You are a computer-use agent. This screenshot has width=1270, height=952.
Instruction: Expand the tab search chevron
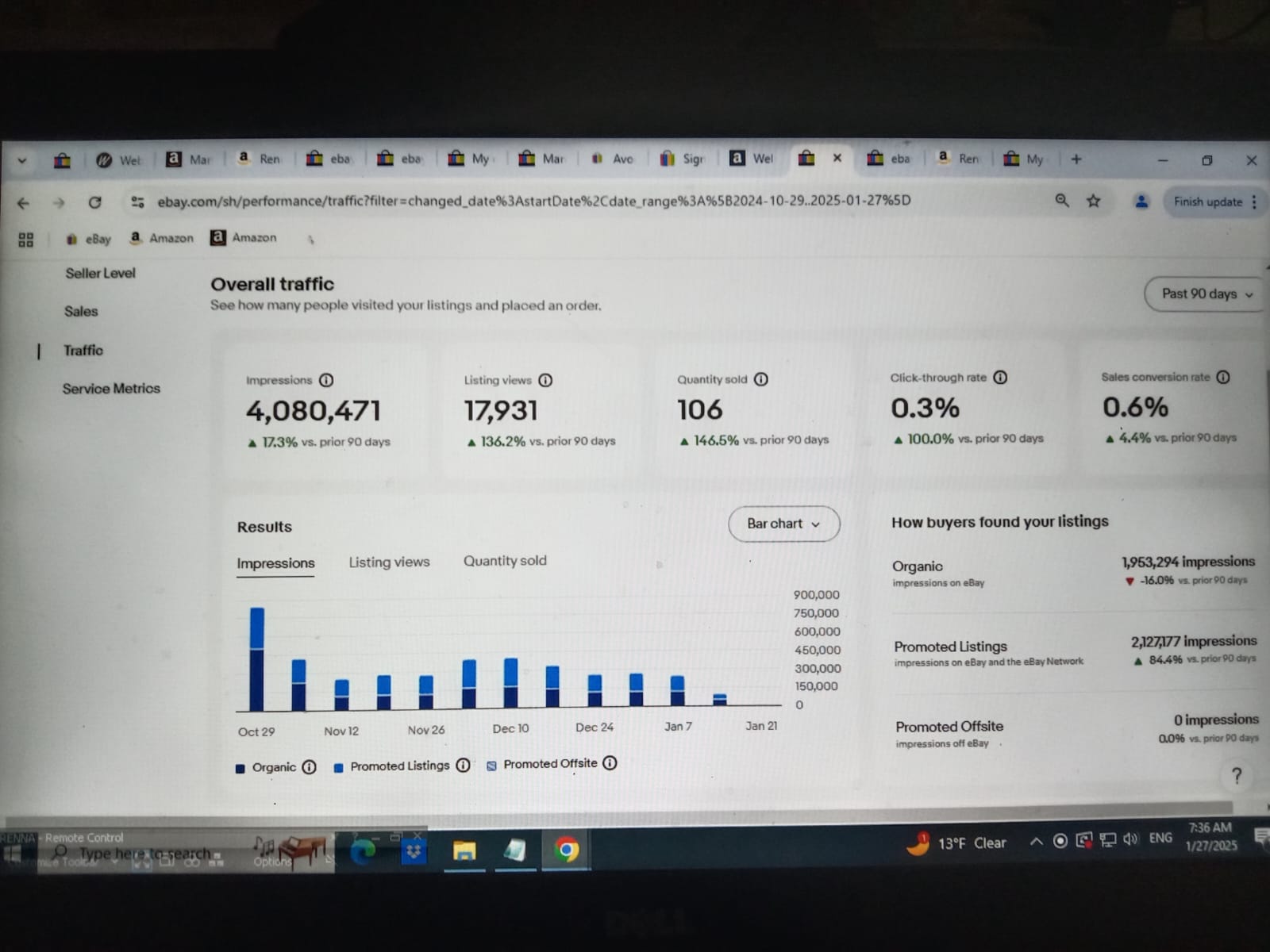tap(21, 160)
